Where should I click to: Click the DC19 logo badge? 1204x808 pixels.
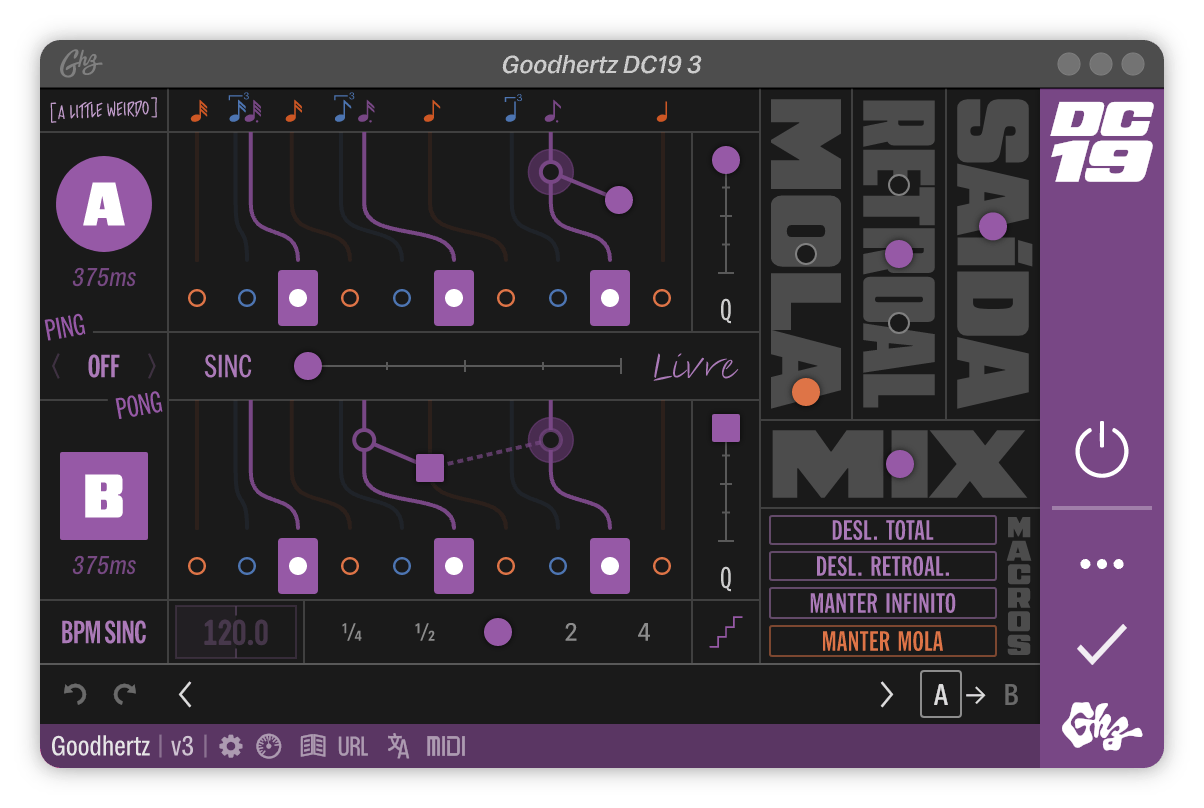tap(1101, 143)
